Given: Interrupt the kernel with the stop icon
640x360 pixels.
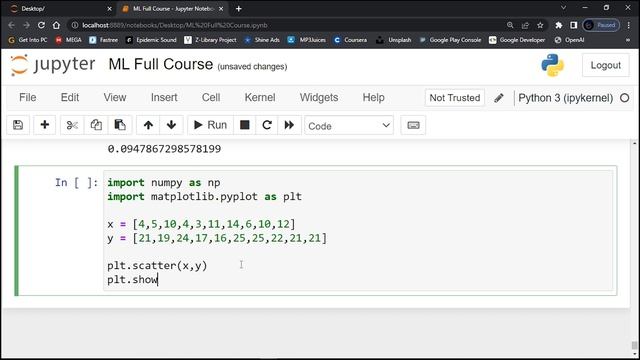Looking at the screenshot, I should (244, 125).
